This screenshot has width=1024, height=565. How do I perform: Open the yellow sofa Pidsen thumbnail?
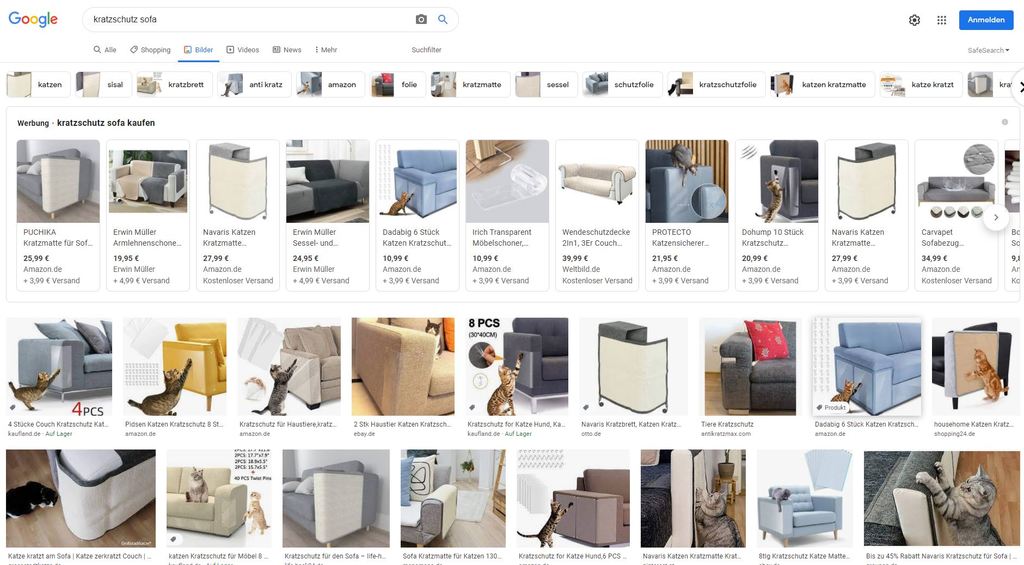[175, 366]
